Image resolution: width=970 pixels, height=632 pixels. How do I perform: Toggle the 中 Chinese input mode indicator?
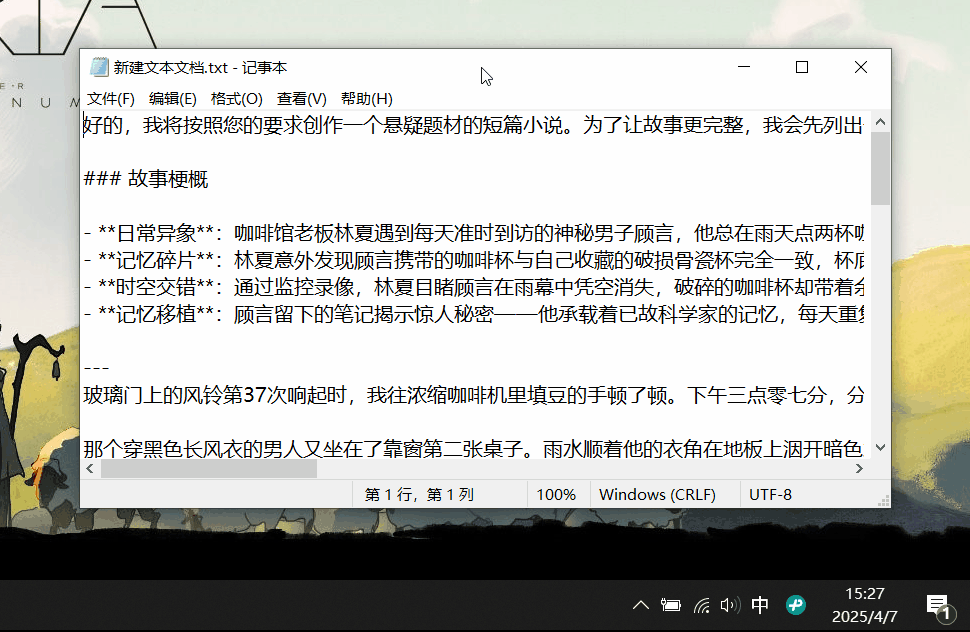(x=759, y=604)
